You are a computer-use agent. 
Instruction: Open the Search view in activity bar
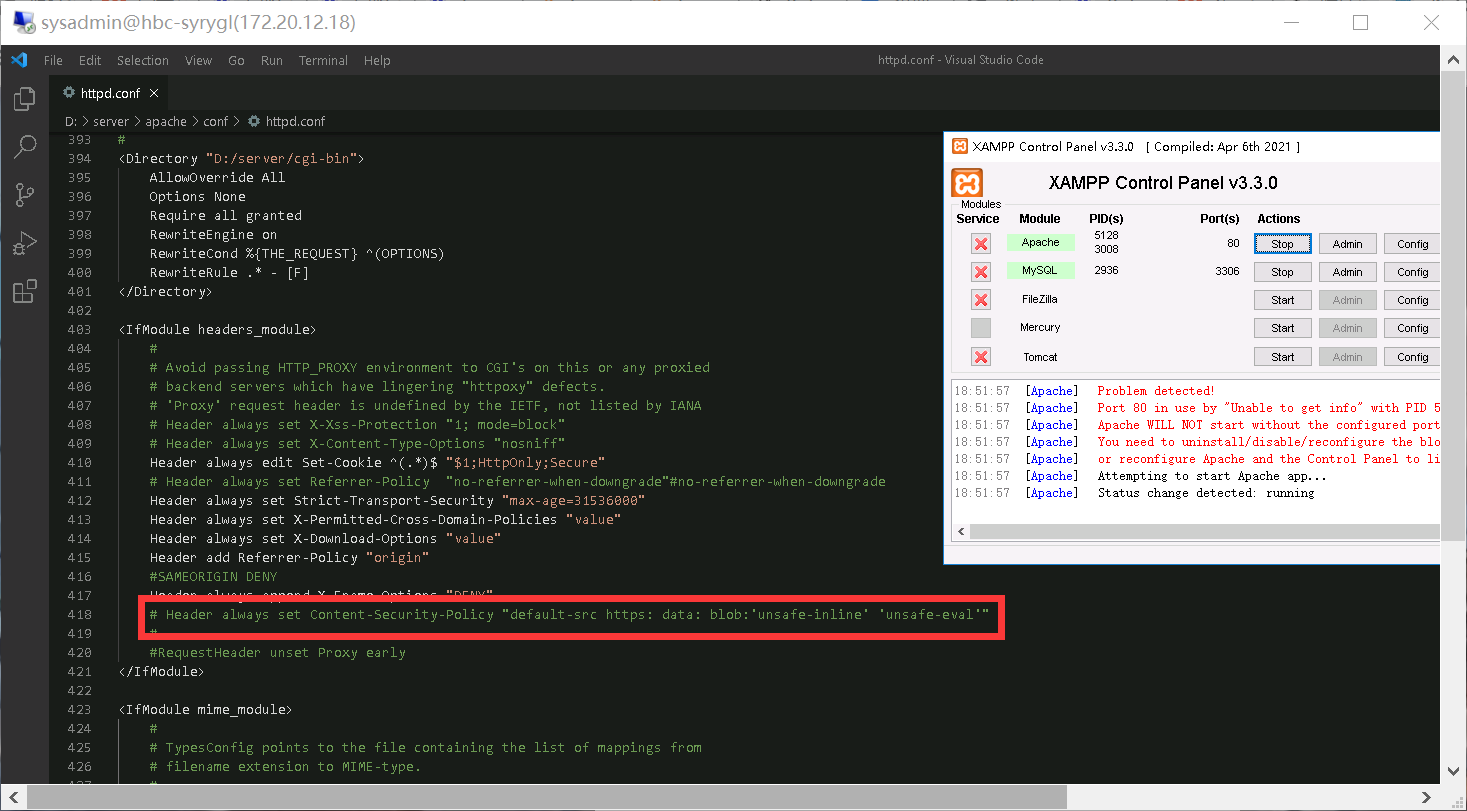click(24, 148)
